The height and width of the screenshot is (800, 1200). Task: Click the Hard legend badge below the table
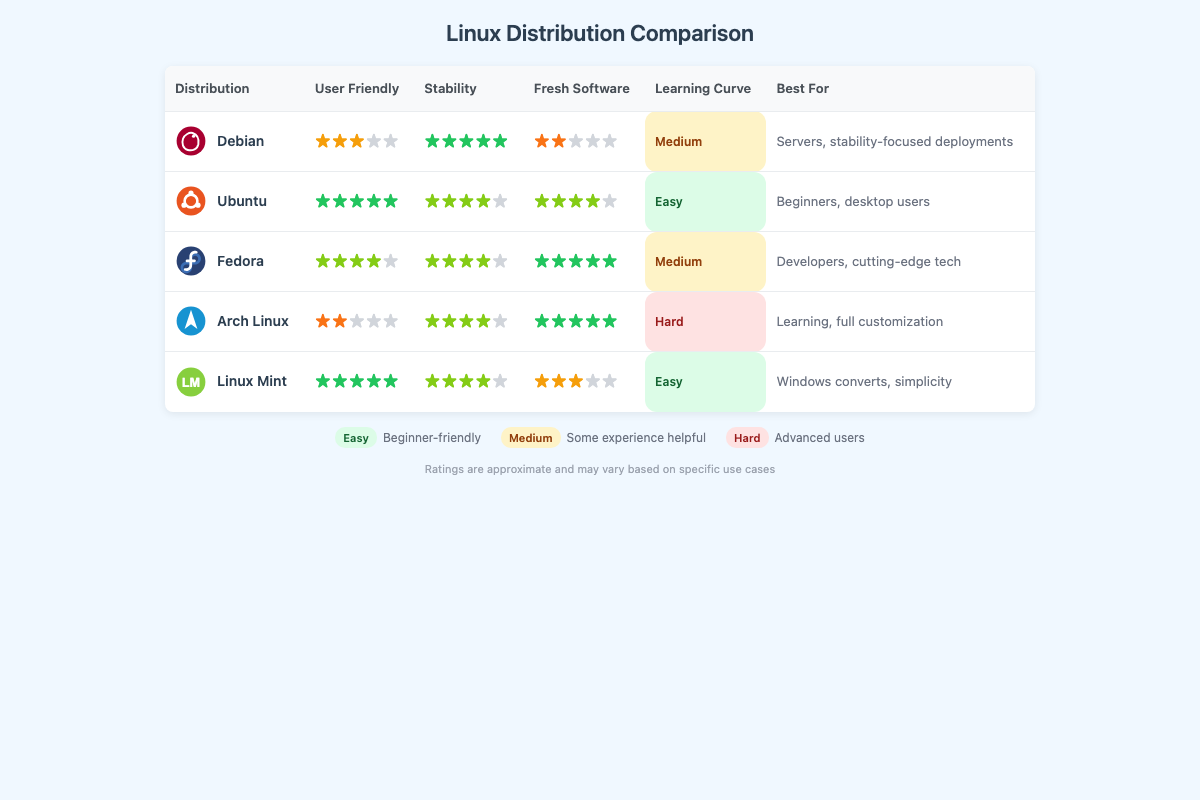click(747, 437)
